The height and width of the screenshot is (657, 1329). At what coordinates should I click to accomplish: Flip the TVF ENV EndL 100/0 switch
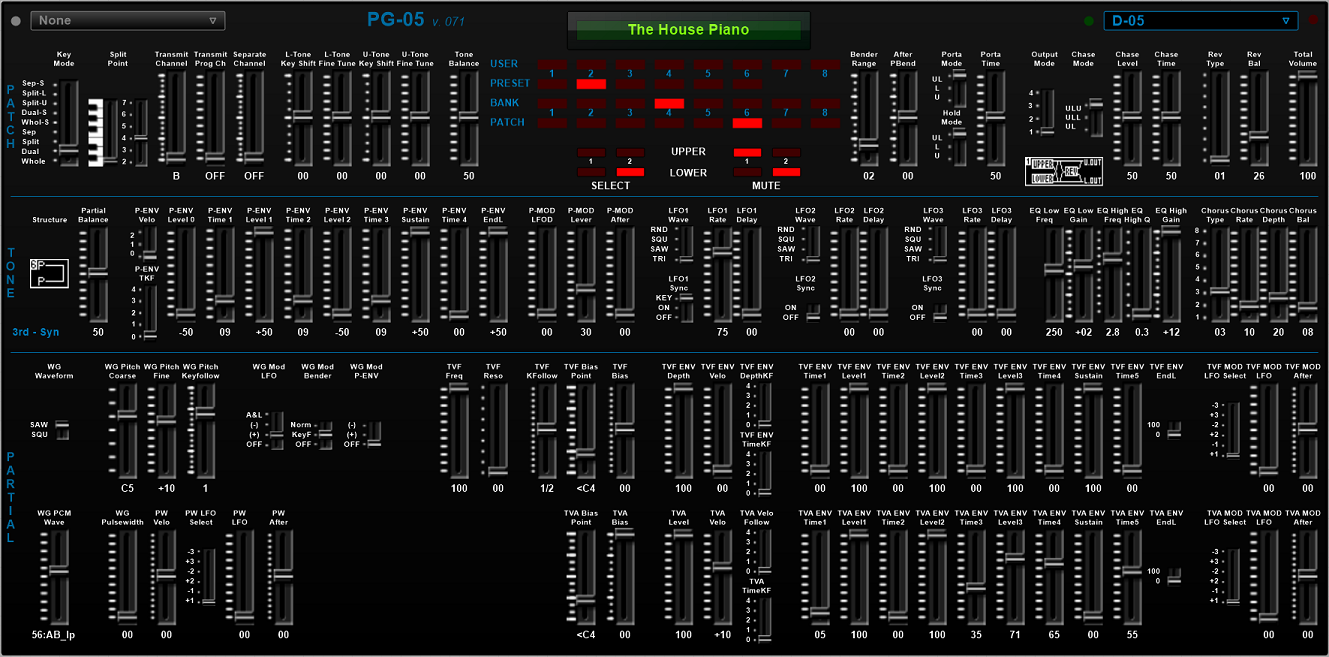[x=1173, y=429]
